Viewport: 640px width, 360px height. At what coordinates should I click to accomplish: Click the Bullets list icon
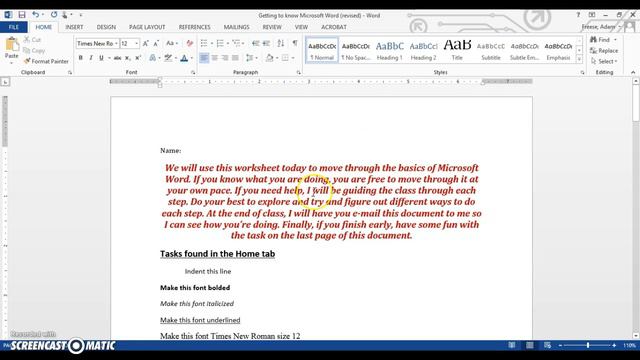[x=204, y=43]
